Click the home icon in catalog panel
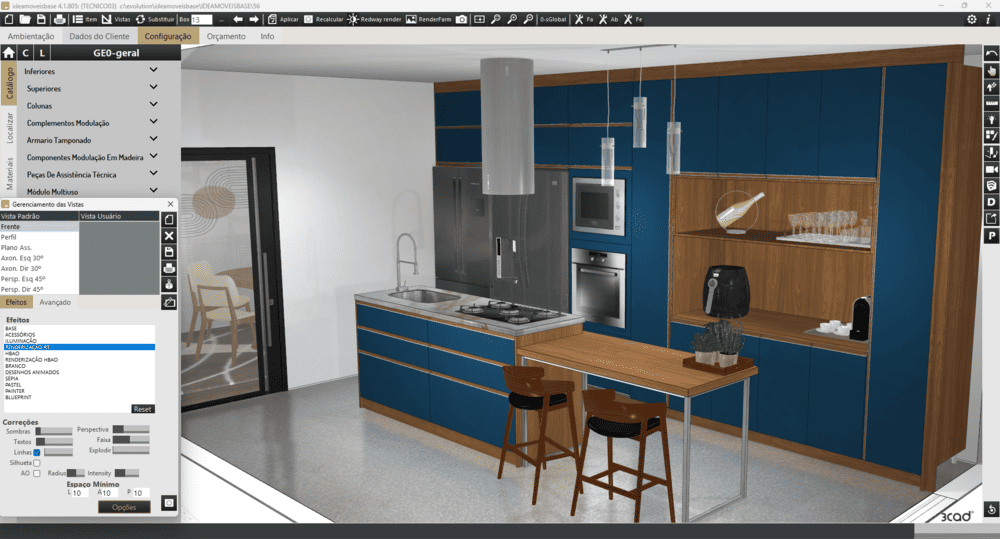 (9, 53)
